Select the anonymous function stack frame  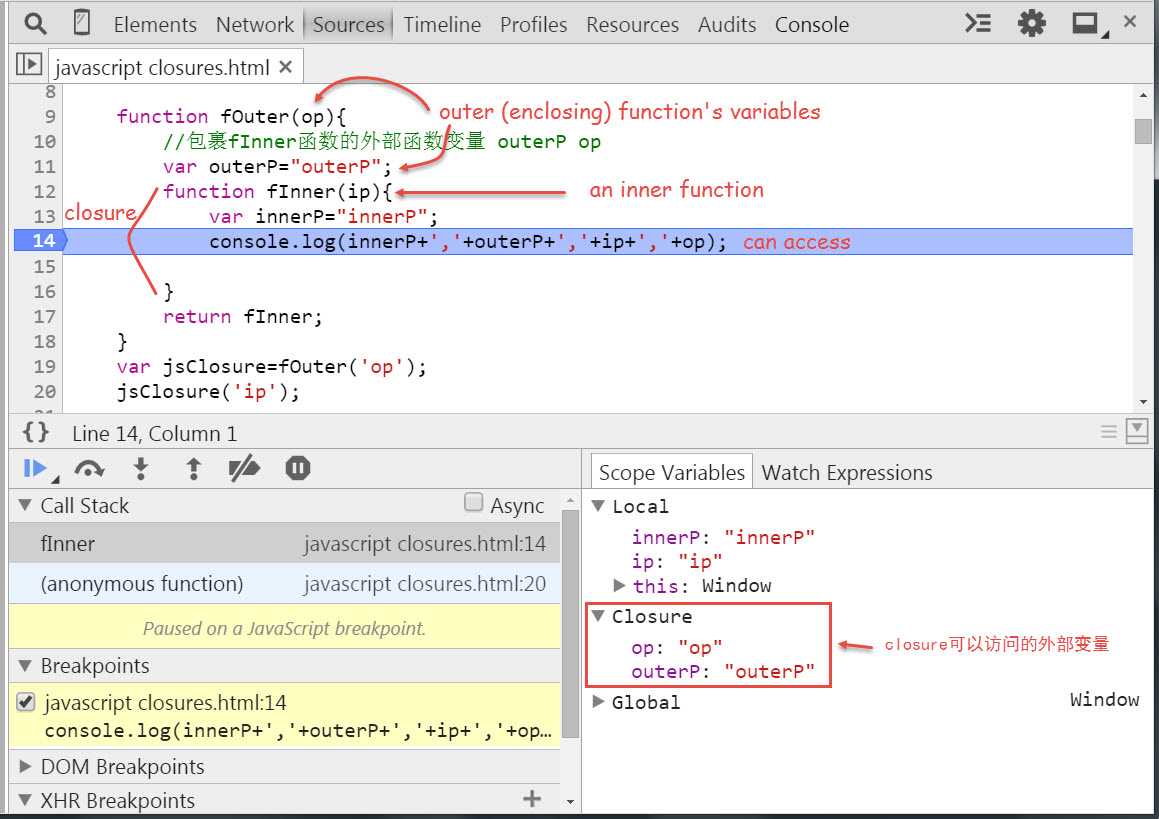[284, 584]
